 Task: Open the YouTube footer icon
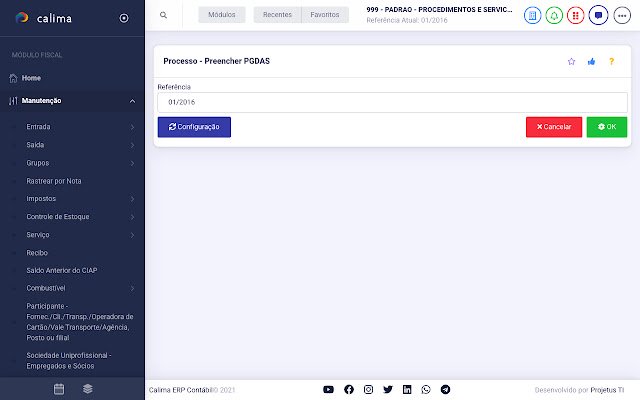[329, 389]
